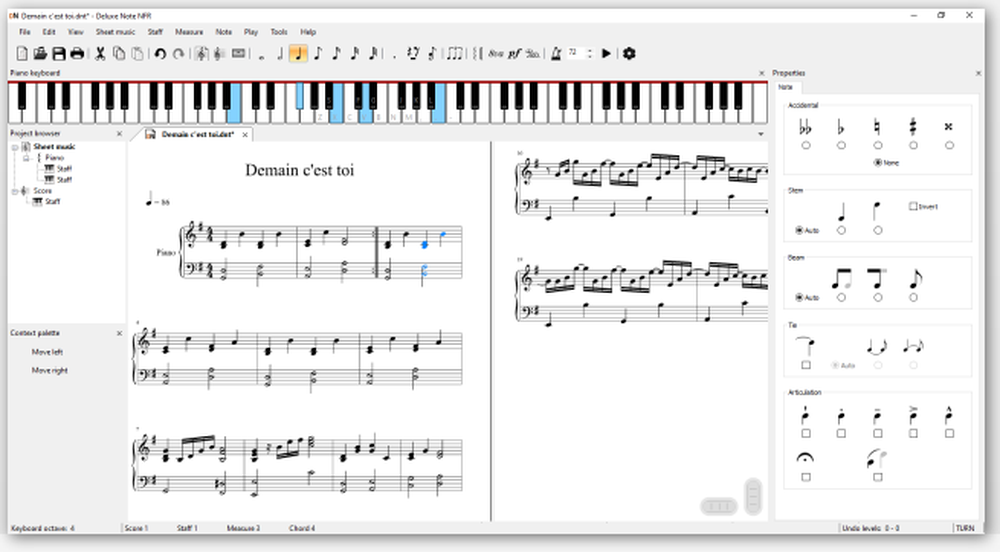The height and width of the screenshot is (552, 1000).
Task: Enable the fermata articulation checkbox
Action: coord(806,477)
